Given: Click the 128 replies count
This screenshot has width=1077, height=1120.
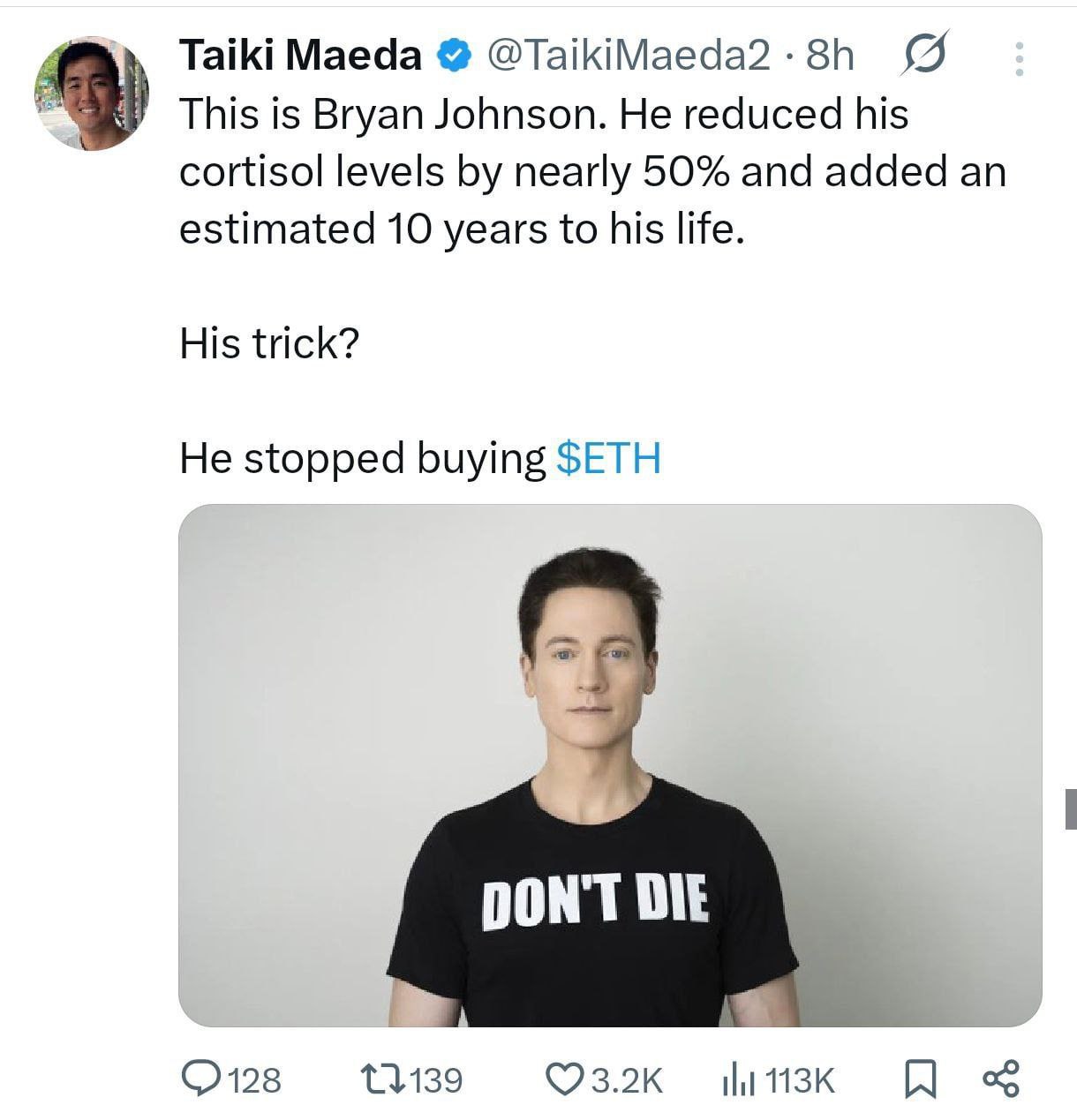Looking at the screenshot, I should coord(255,1079).
